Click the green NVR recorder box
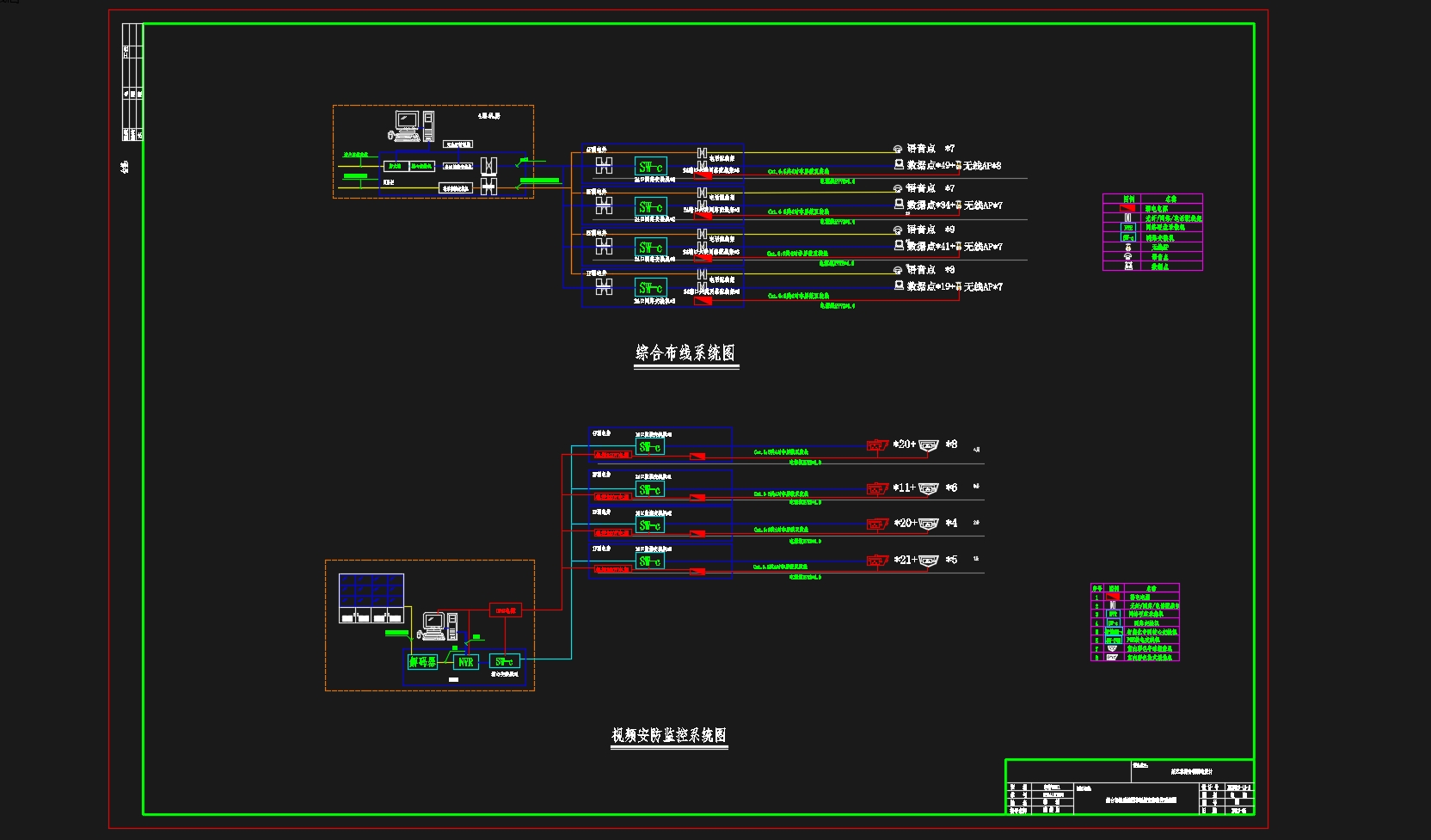 click(465, 662)
